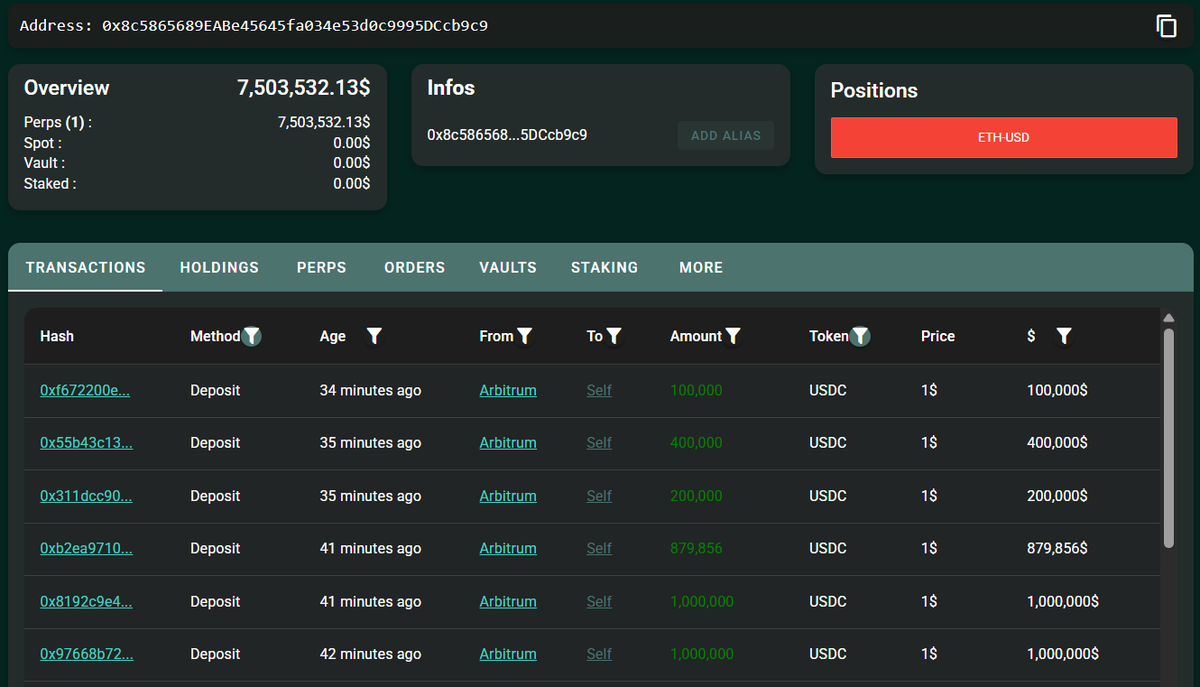Follow Arbitrum link in the 100,000 deposit row

(x=508, y=390)
